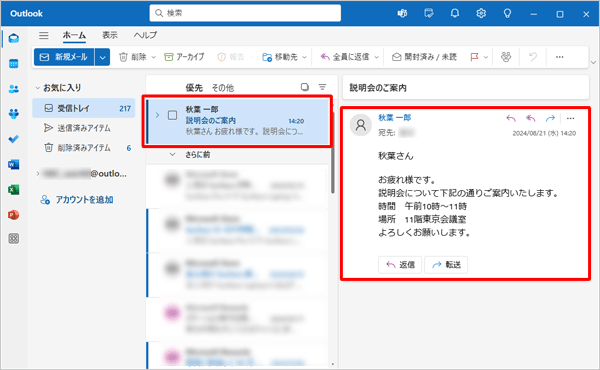This screenshot has width=600, height=370.
Task: Toggle the hamburger navigation pane button
Action: coord(44,36)
